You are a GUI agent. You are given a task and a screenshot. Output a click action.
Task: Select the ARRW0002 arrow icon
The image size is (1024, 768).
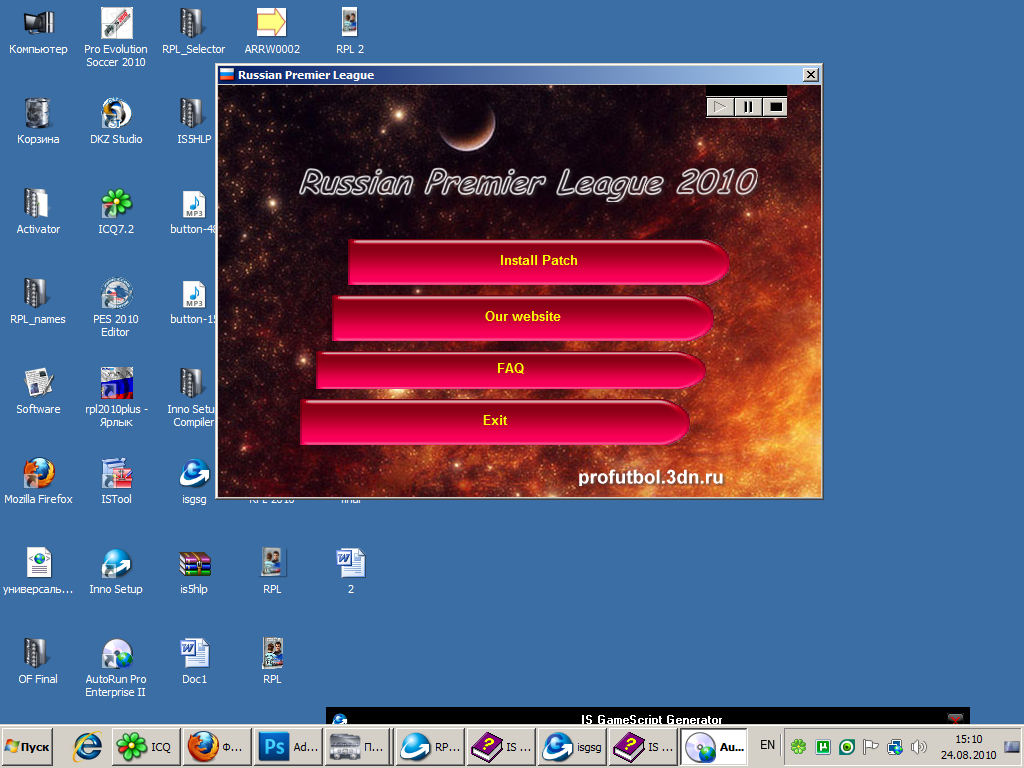[272, 31]
